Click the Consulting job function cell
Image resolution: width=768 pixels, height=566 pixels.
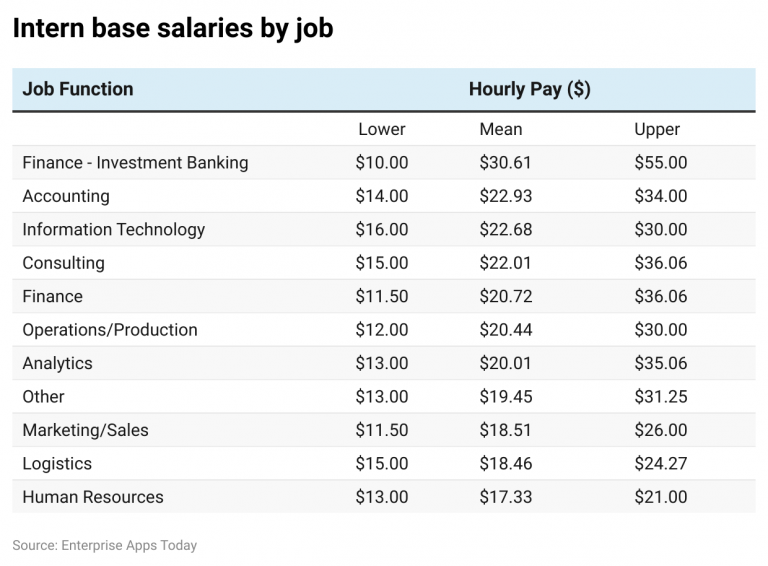click(63, 263)
